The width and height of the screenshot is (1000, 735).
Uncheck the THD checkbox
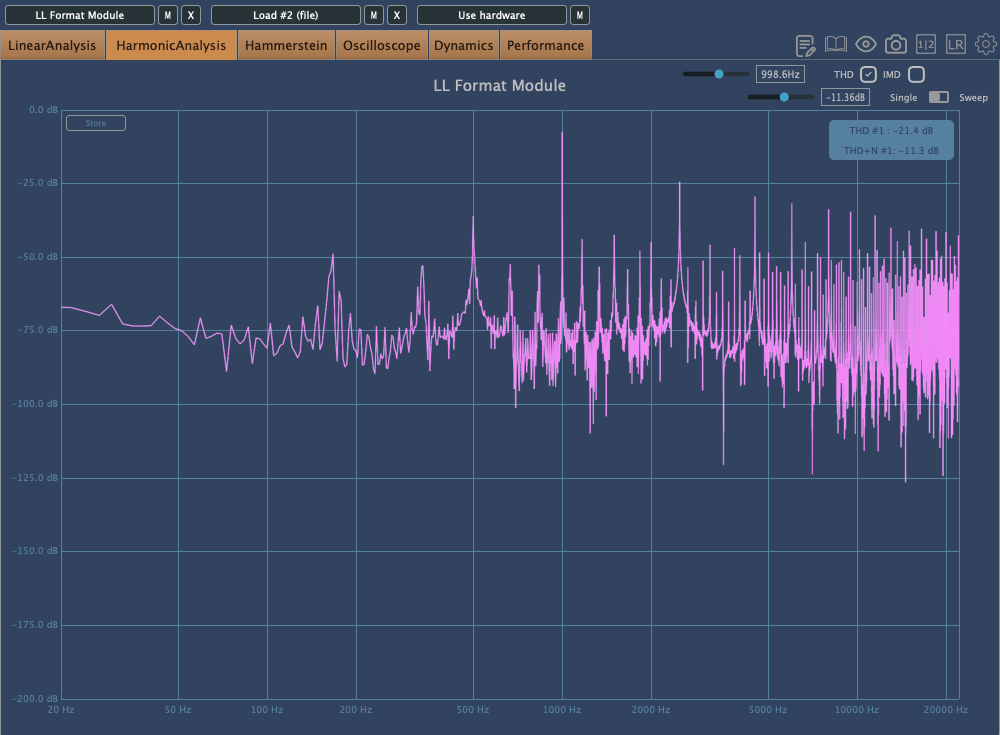point(868,74)
